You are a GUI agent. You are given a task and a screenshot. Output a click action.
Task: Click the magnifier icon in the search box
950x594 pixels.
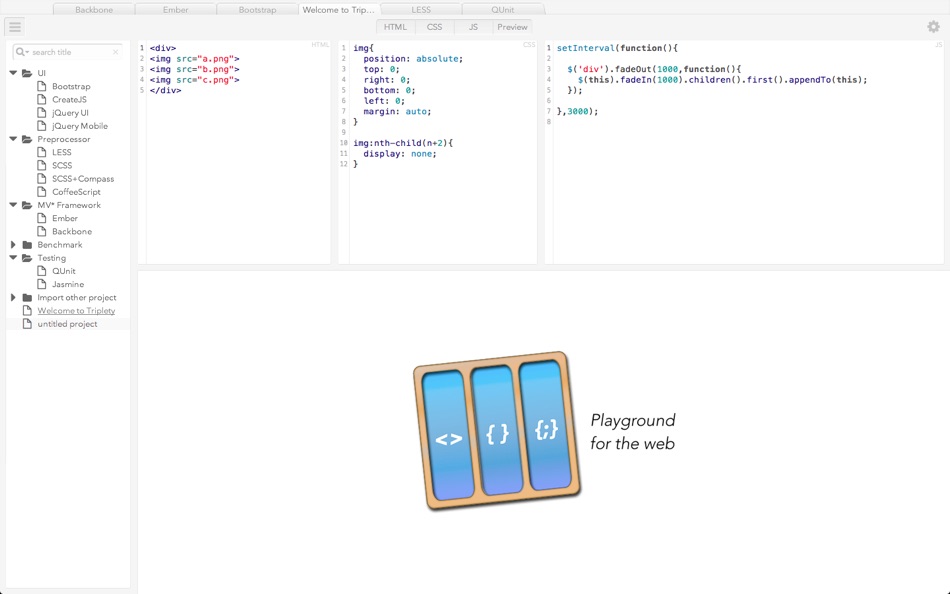21,52
